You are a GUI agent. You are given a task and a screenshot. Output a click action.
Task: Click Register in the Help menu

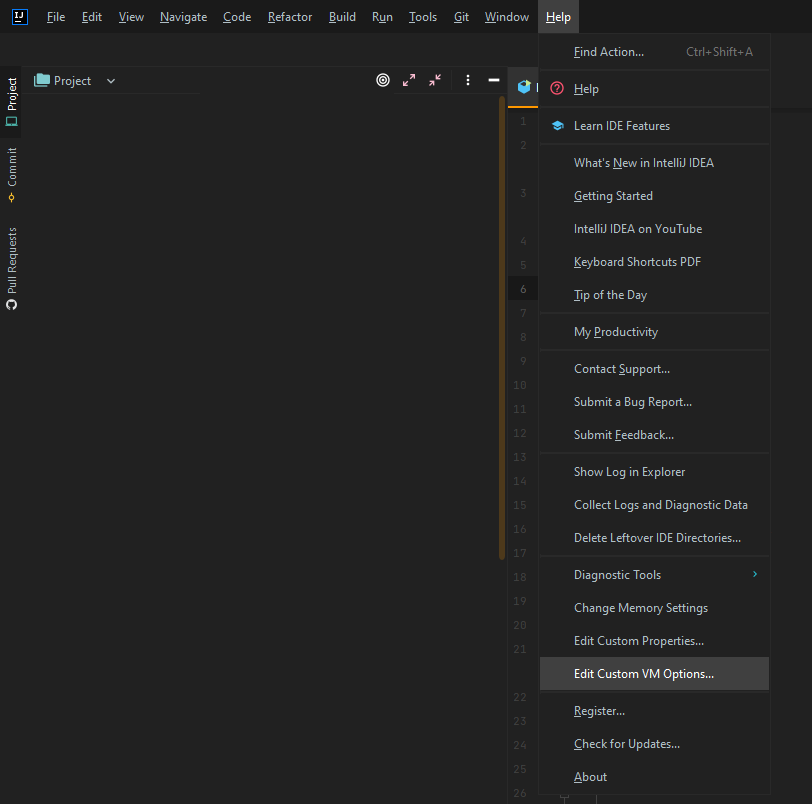pos(598,710)
